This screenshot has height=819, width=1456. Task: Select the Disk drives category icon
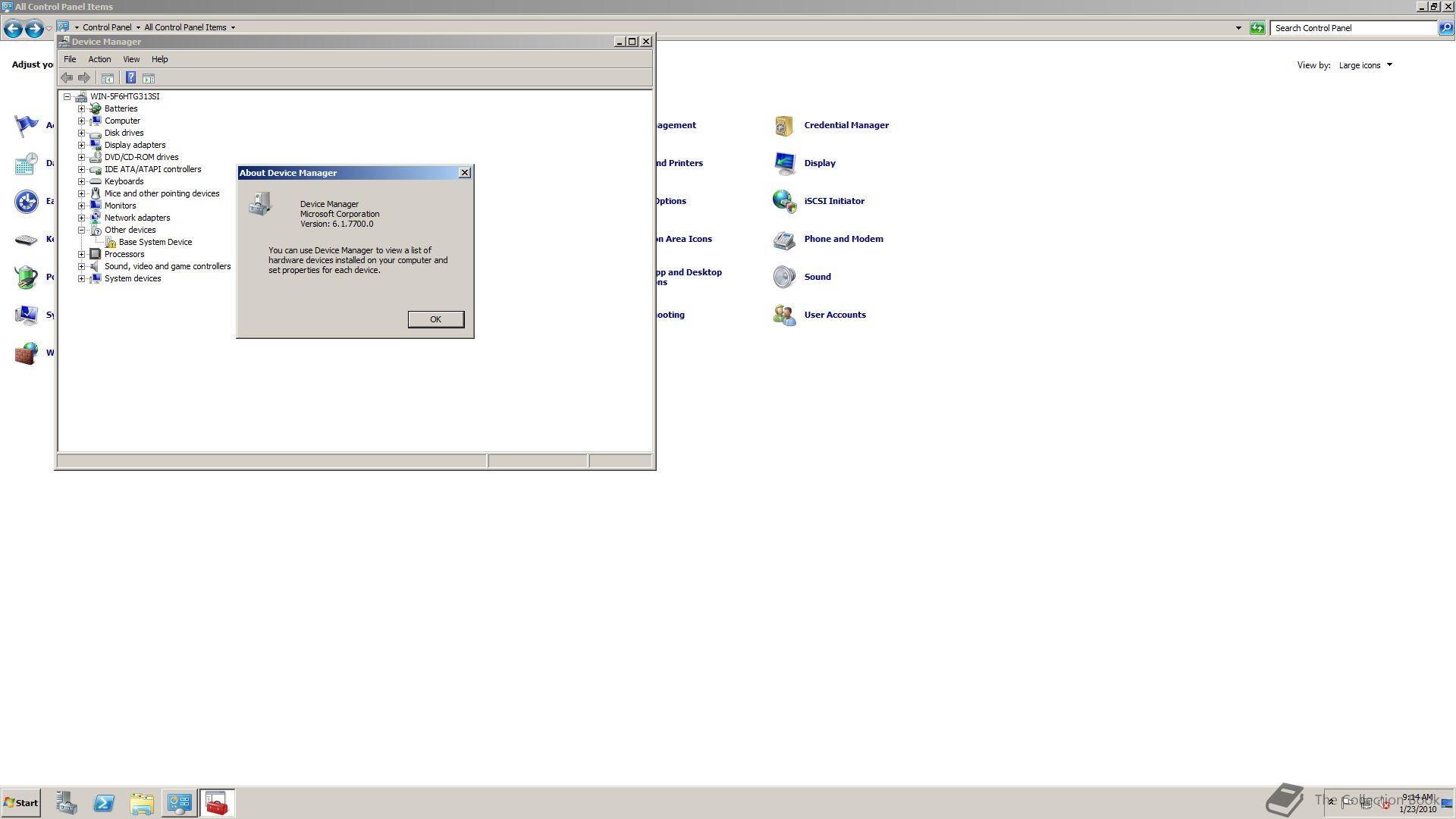pyautogui.click(x=96, y=133)
